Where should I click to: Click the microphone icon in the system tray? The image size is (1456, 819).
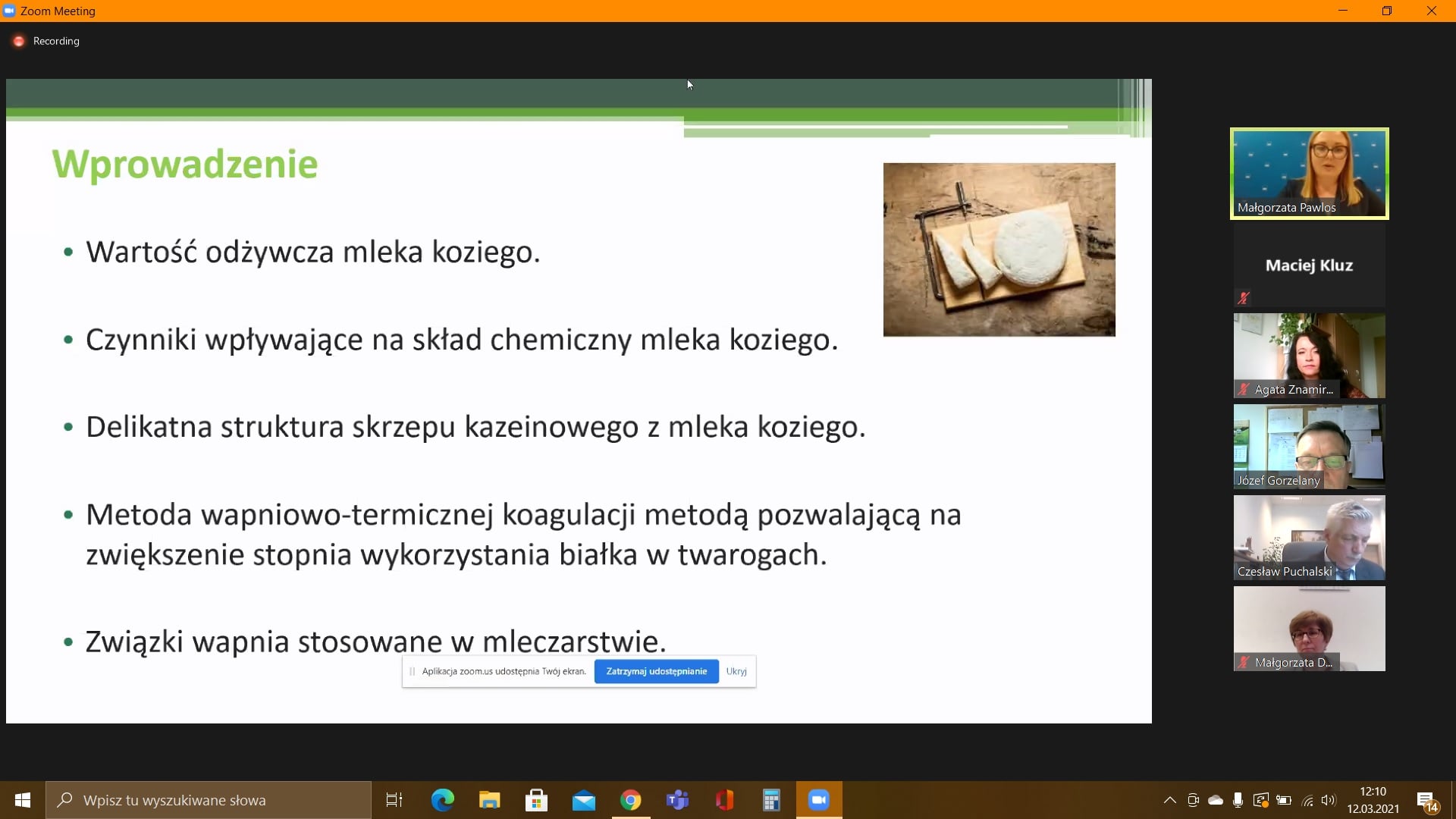1238,800
